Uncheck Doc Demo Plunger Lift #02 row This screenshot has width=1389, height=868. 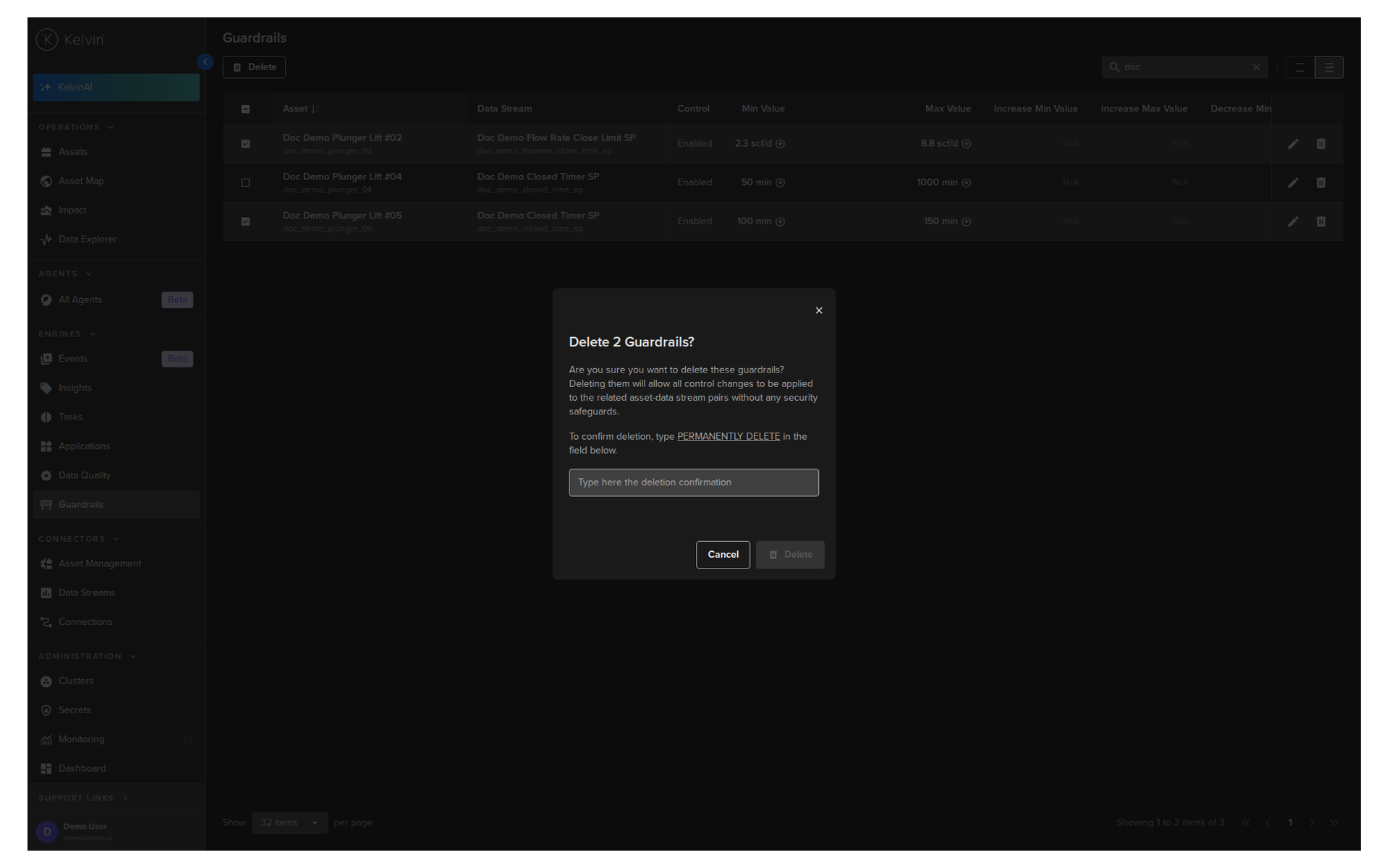pyautogui.click(x=245, y=144)
